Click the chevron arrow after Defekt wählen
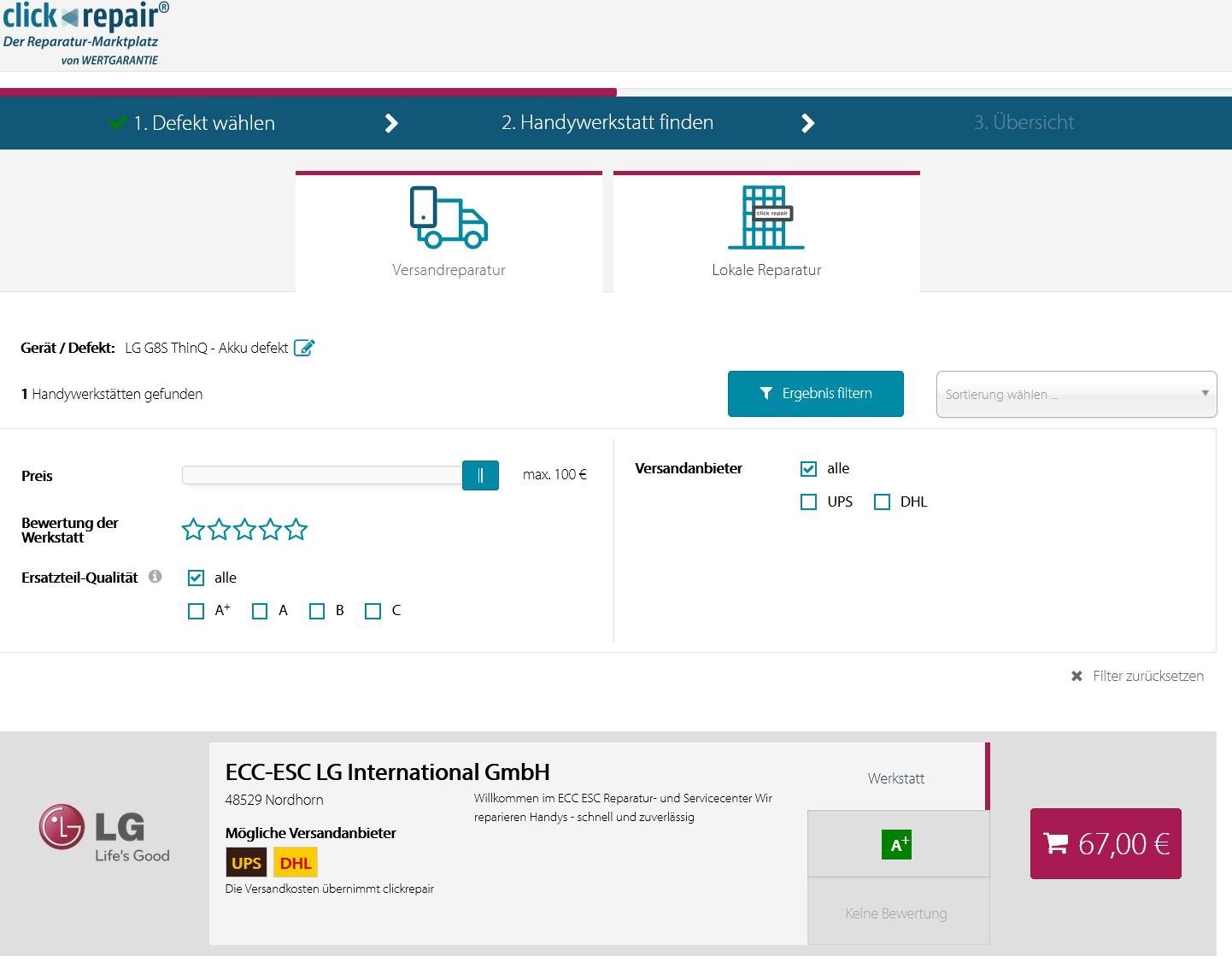This screenshot has height=968, width=1232. click(391, 123)
